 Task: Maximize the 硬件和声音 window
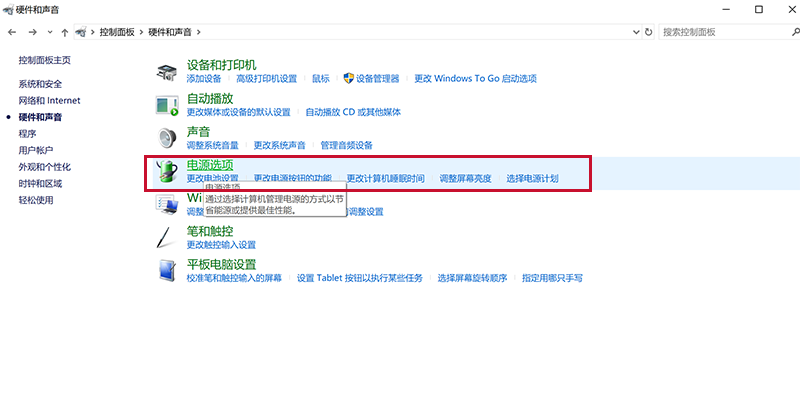[759, 9]
